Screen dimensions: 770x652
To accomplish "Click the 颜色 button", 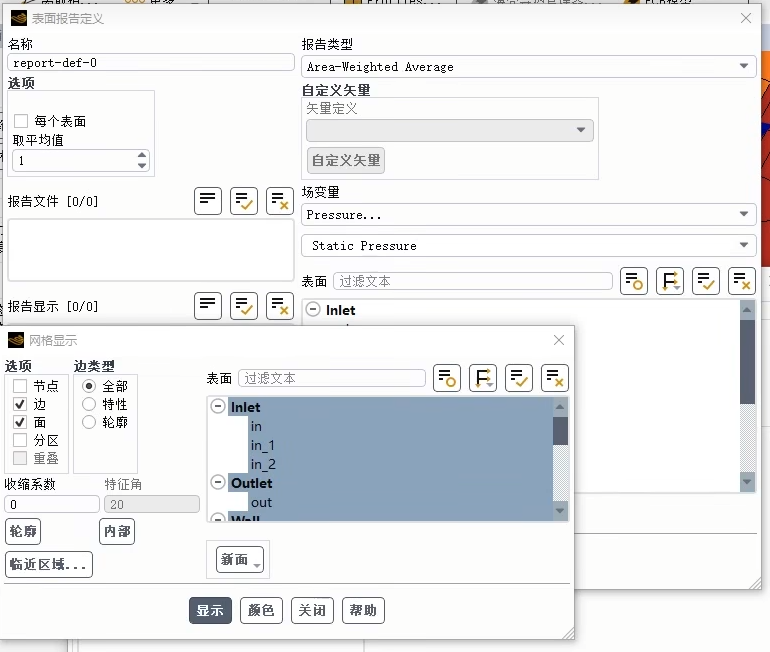I will tap(261, 610).
